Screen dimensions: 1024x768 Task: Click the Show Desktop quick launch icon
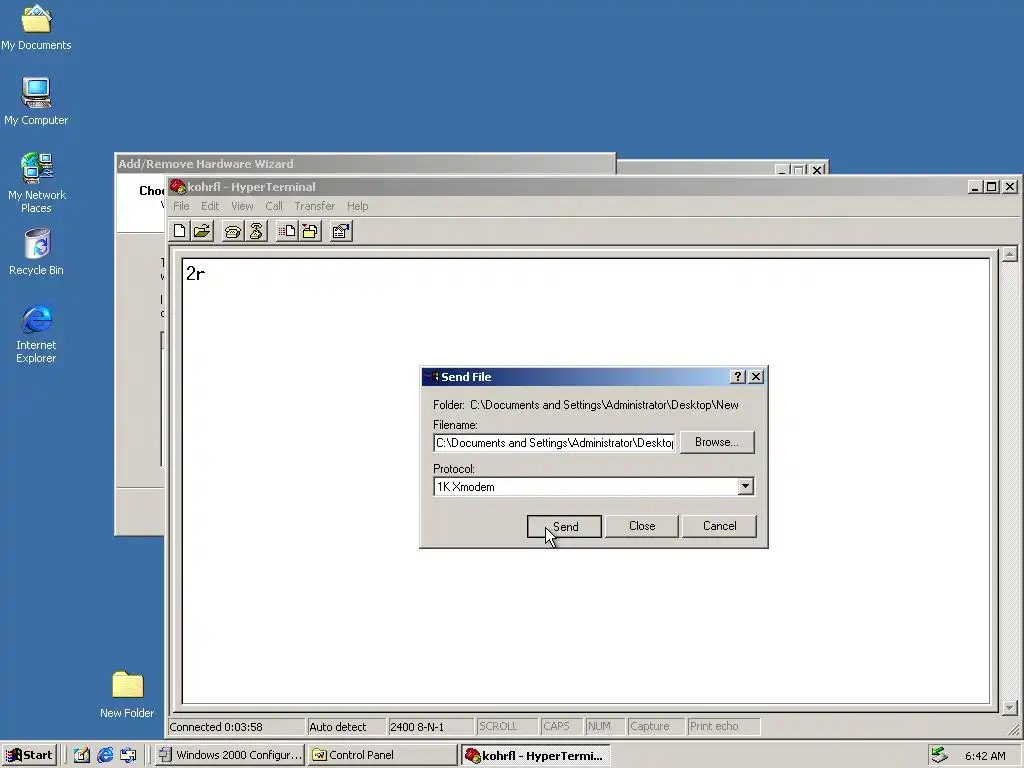coord(82,755)
